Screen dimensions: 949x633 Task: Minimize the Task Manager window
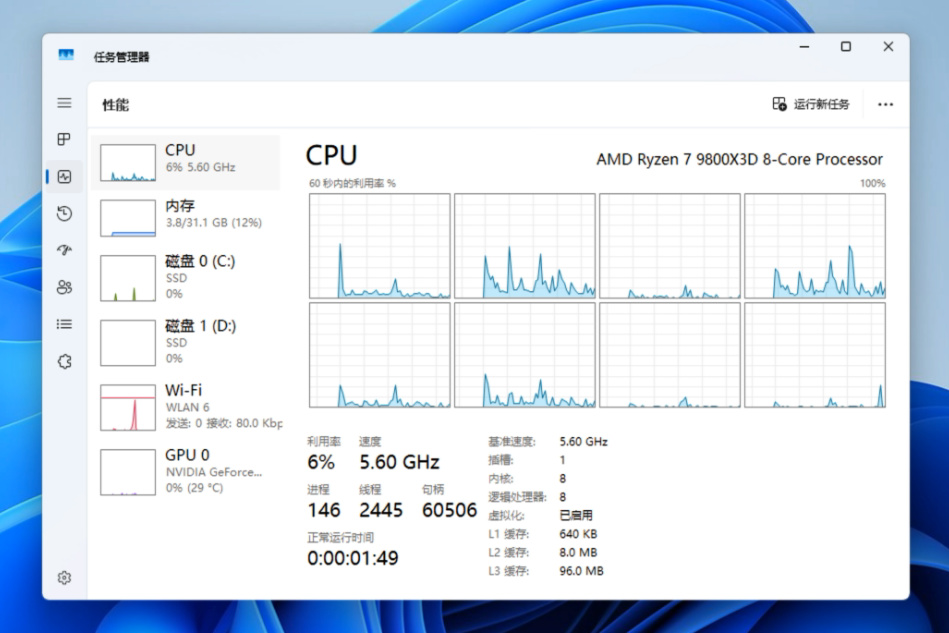point(804,47)
